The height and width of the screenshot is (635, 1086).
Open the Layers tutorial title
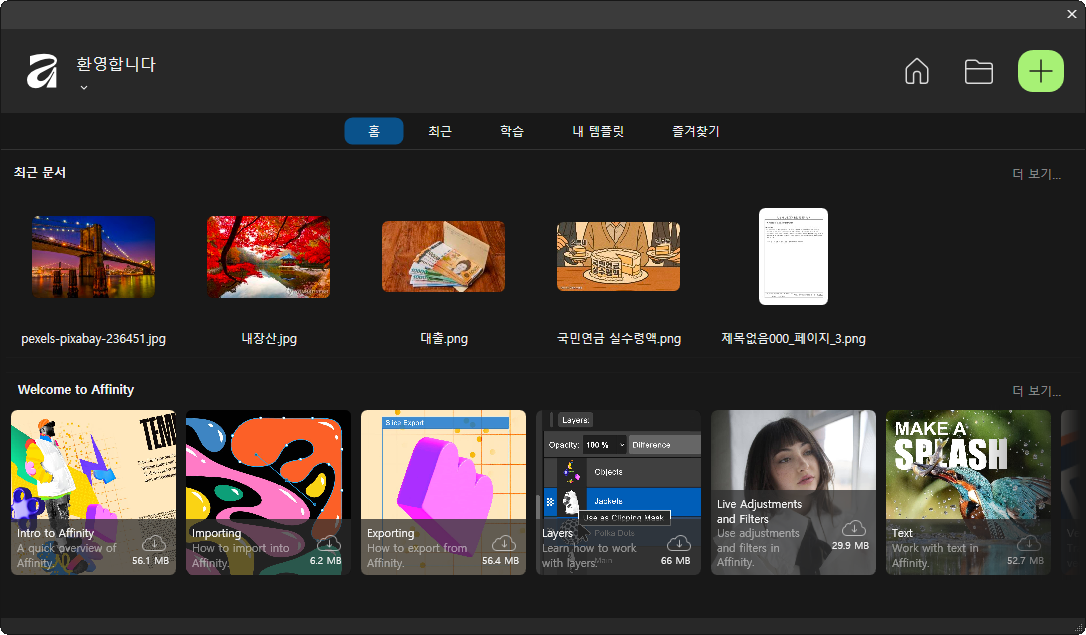[557, 533]
